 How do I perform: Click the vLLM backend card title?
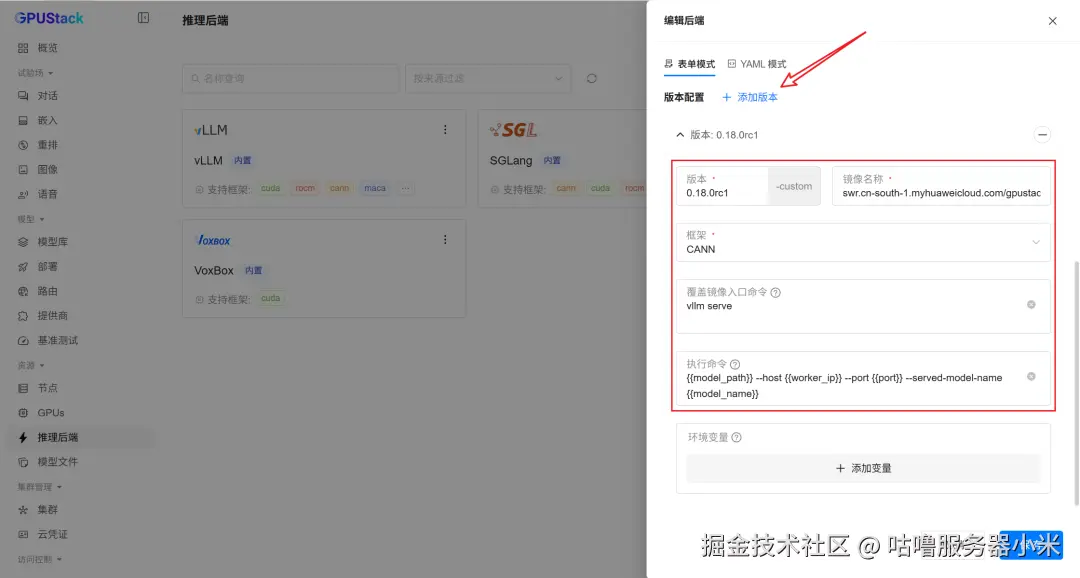pyautogui.click(x=208, y=161)
